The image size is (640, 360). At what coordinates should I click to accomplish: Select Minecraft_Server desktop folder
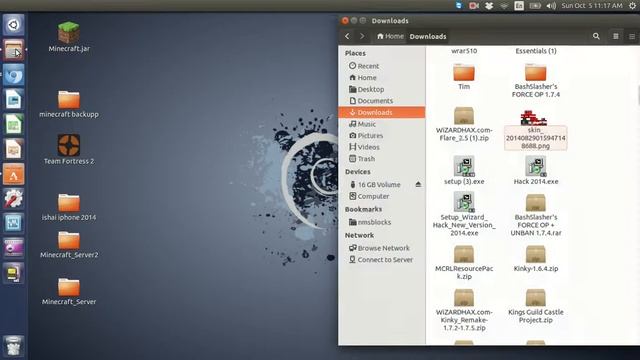pyautogui.click(x=69, y=292)
